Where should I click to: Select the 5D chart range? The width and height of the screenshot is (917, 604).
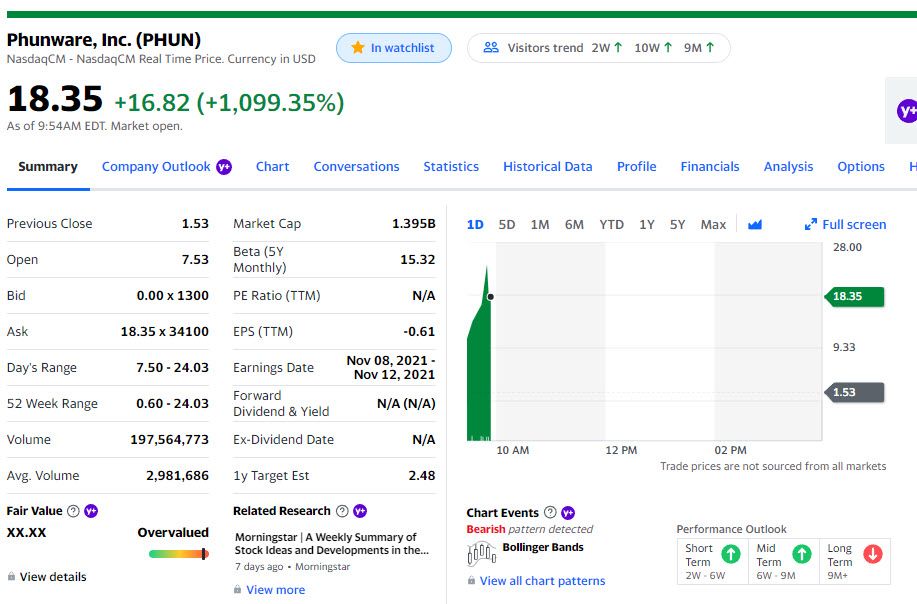pyautogui.click(x=506, y=225)
